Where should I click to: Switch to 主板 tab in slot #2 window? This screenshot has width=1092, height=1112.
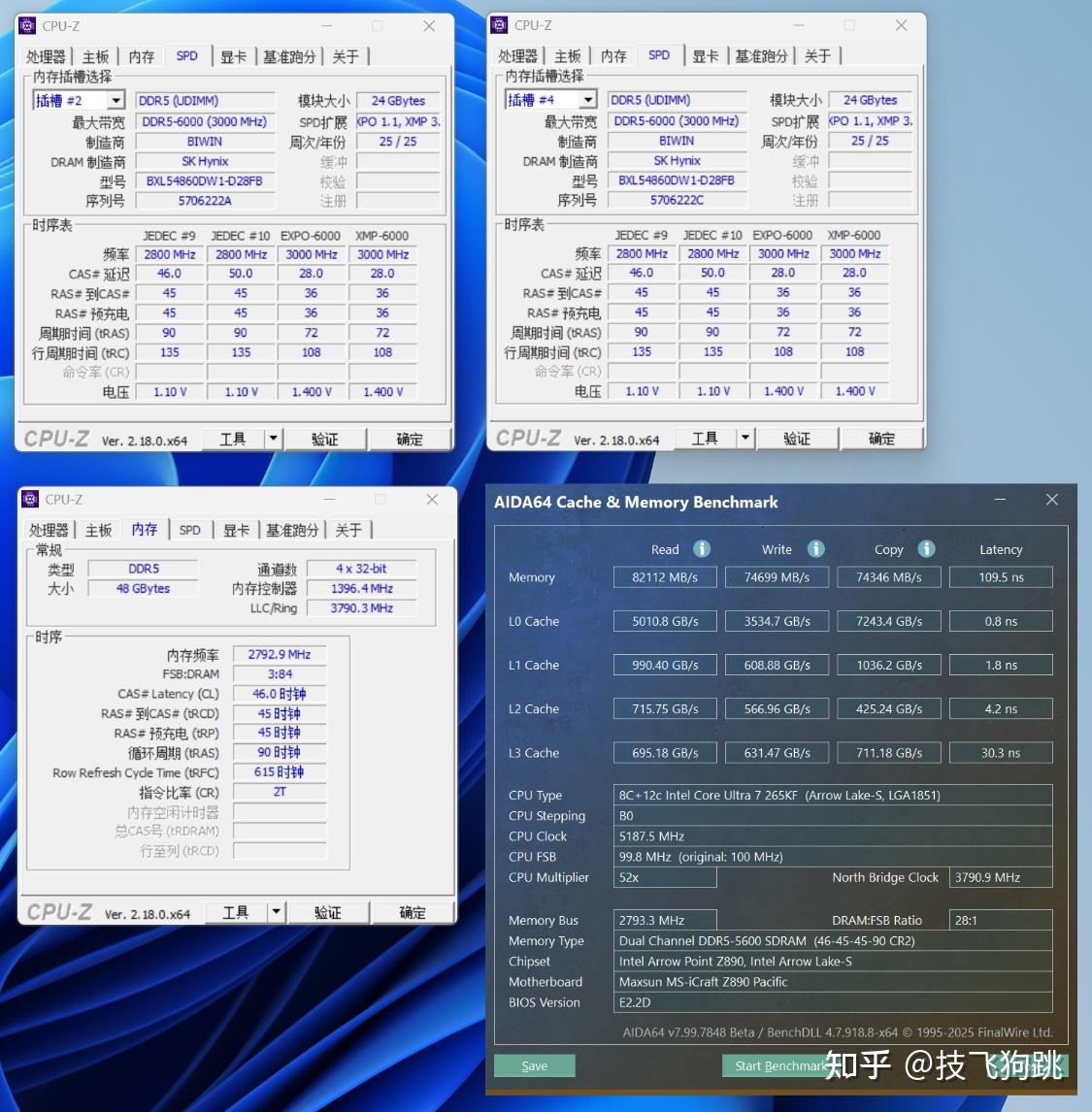coord(95,56)
